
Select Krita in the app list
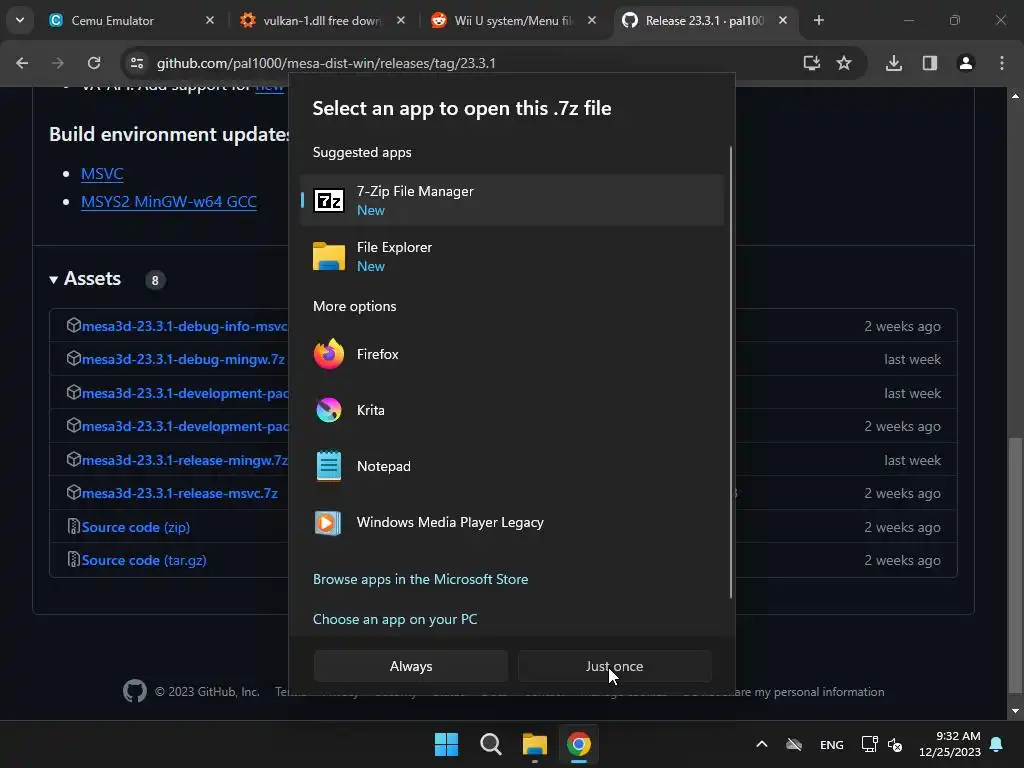point(512,410)
